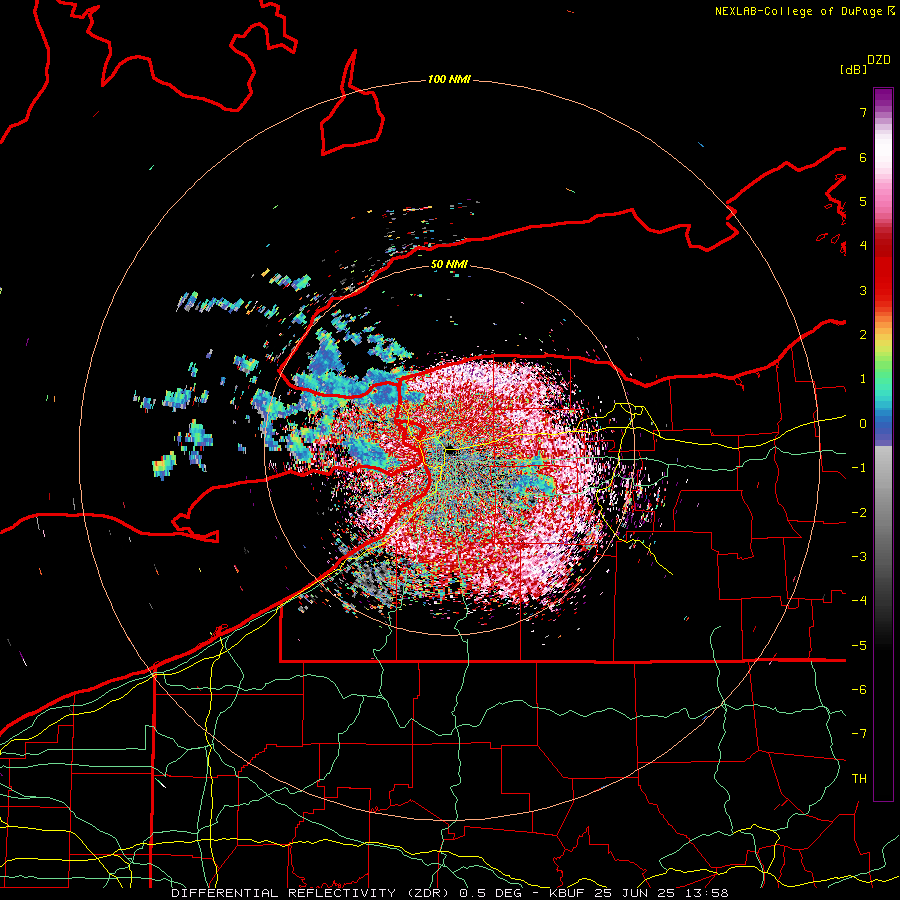Click the DZD legend title
The width and height of the screenshot is (900, 900).
pyautogui.click(x=879, y=60)
